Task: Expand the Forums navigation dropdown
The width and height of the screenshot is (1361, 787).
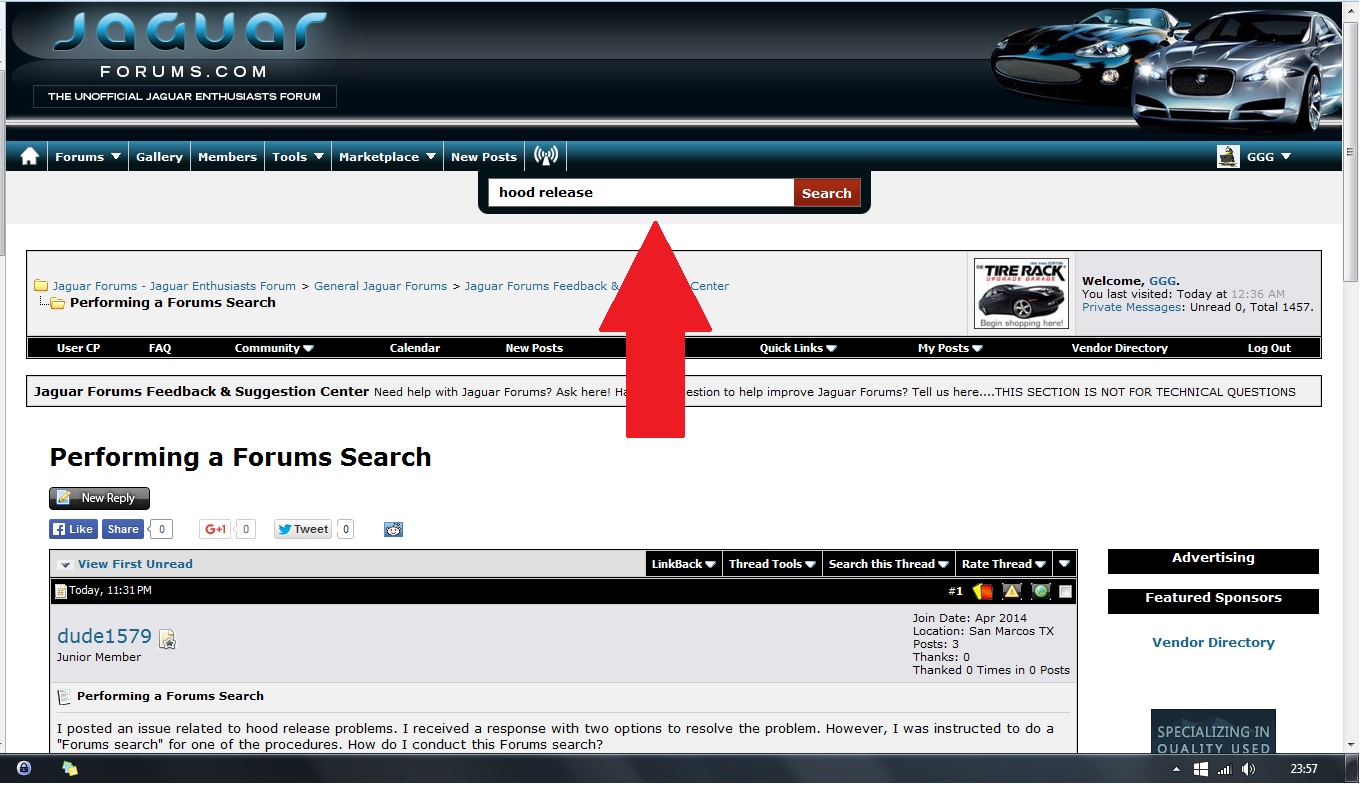Action: pyautogui.click(x=88, y=157)
